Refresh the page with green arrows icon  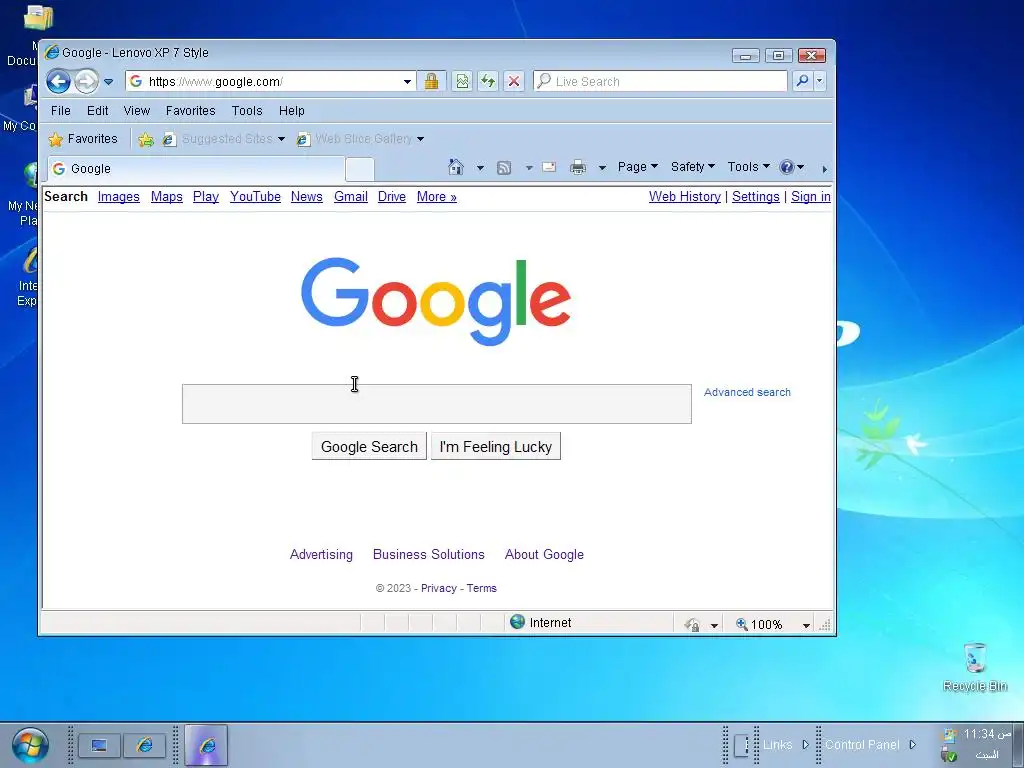pyautogui.click(x=488, y=81)
